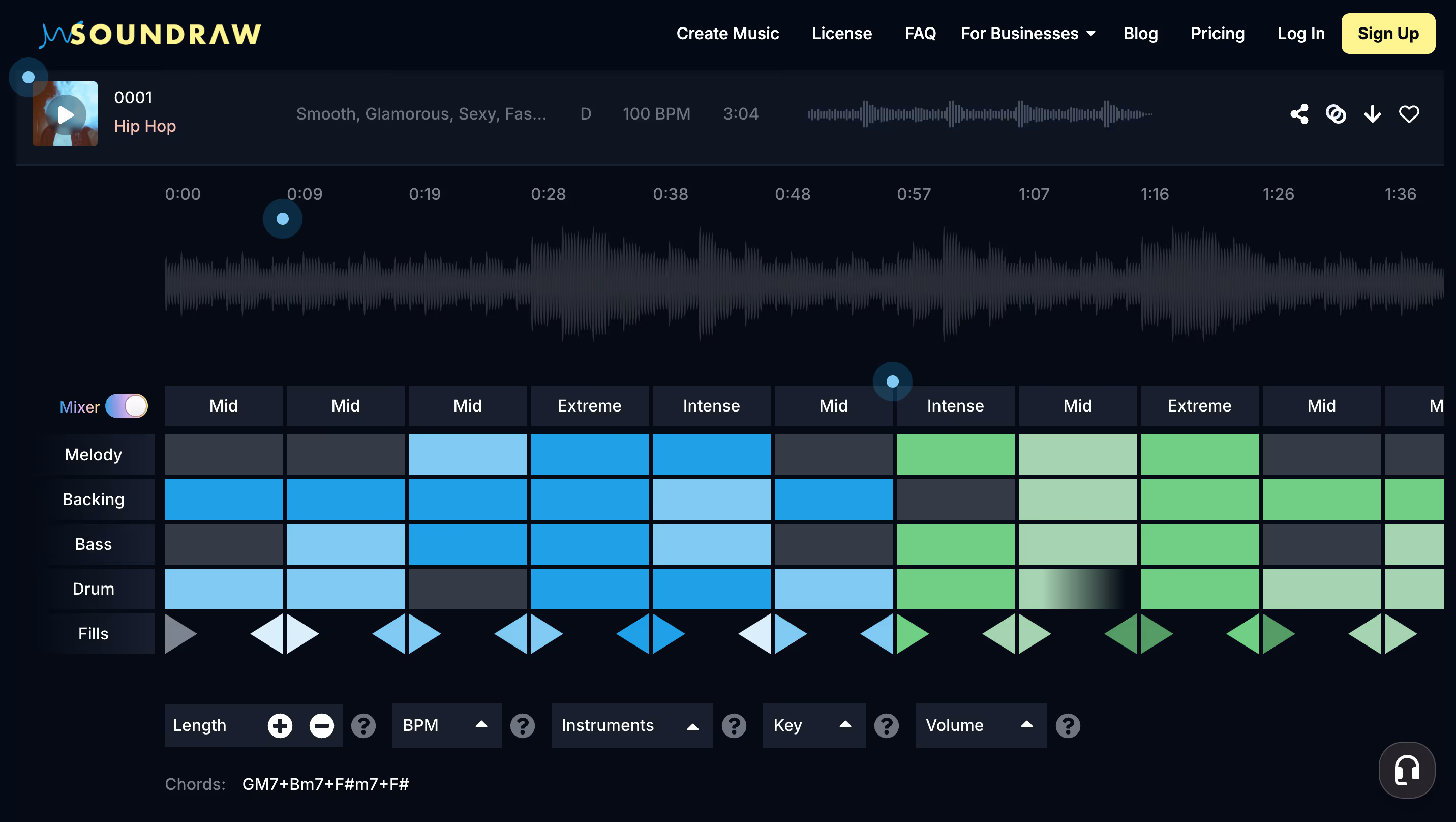This screenshot has height=822, width=1456.
Task: Open the Key help question mark
Action: pyautogui.click(x=886, y=725)
